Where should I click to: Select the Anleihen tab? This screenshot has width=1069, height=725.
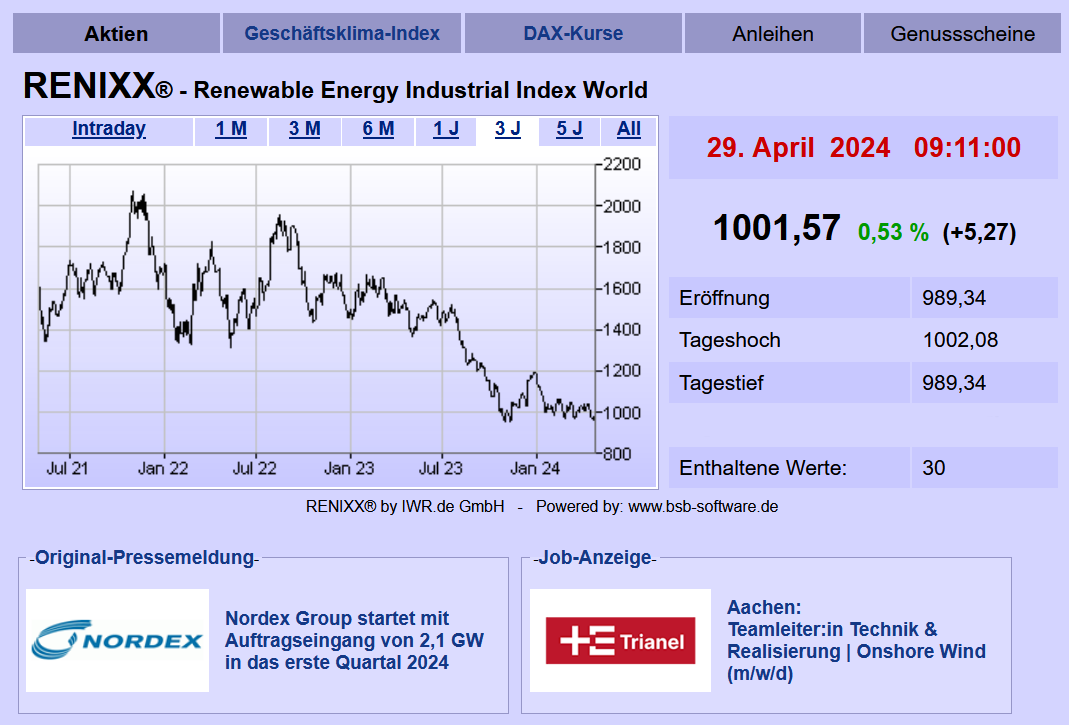pyautogui.click(x=773, y=34)
